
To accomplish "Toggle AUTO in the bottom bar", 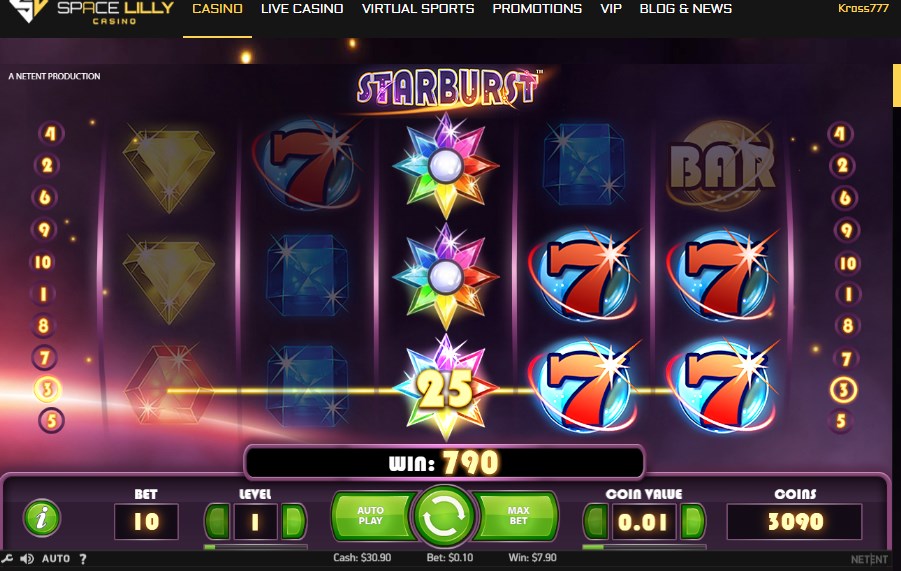I will coord(56,559).
